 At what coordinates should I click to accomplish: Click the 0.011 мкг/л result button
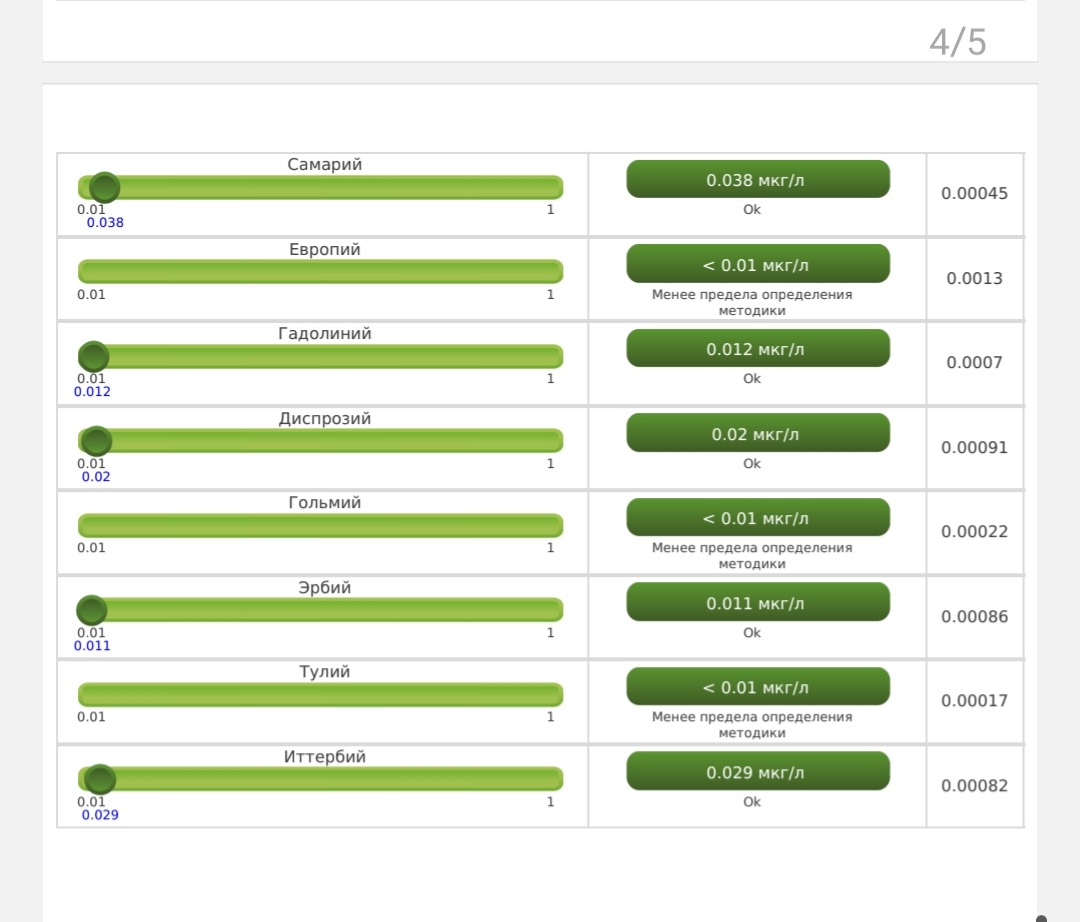click(757, 603)
